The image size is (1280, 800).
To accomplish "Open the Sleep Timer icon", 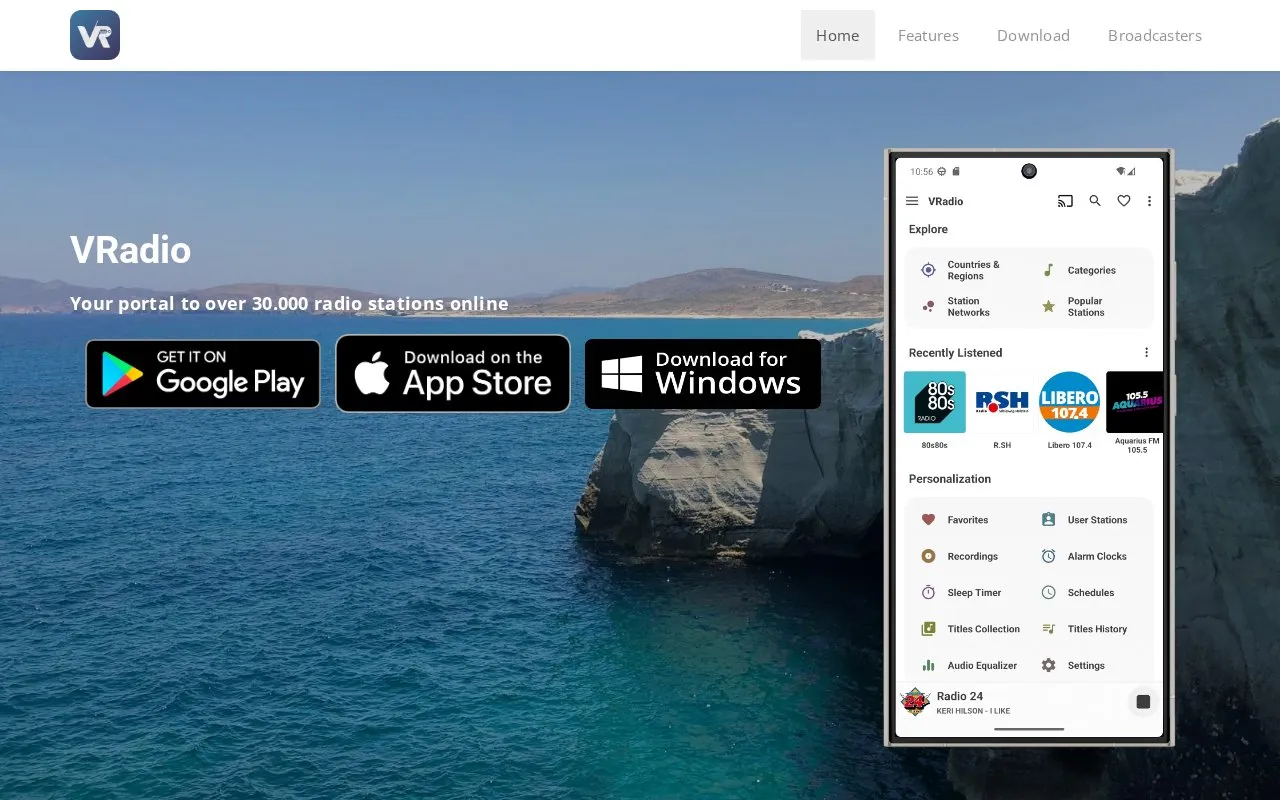I will coord(928,592).
